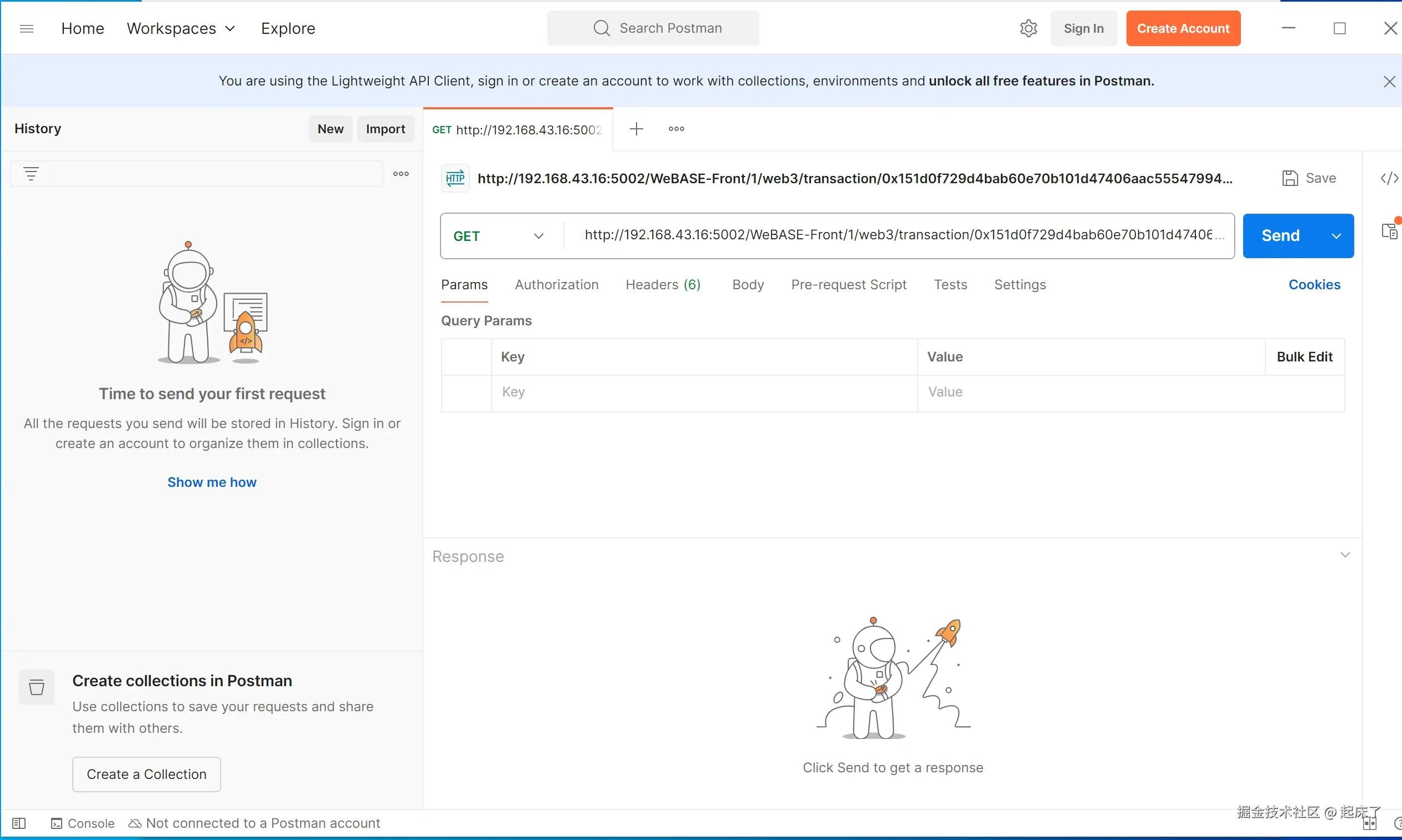
Task: Open the Console in status bar
Action: click(83, 823)
